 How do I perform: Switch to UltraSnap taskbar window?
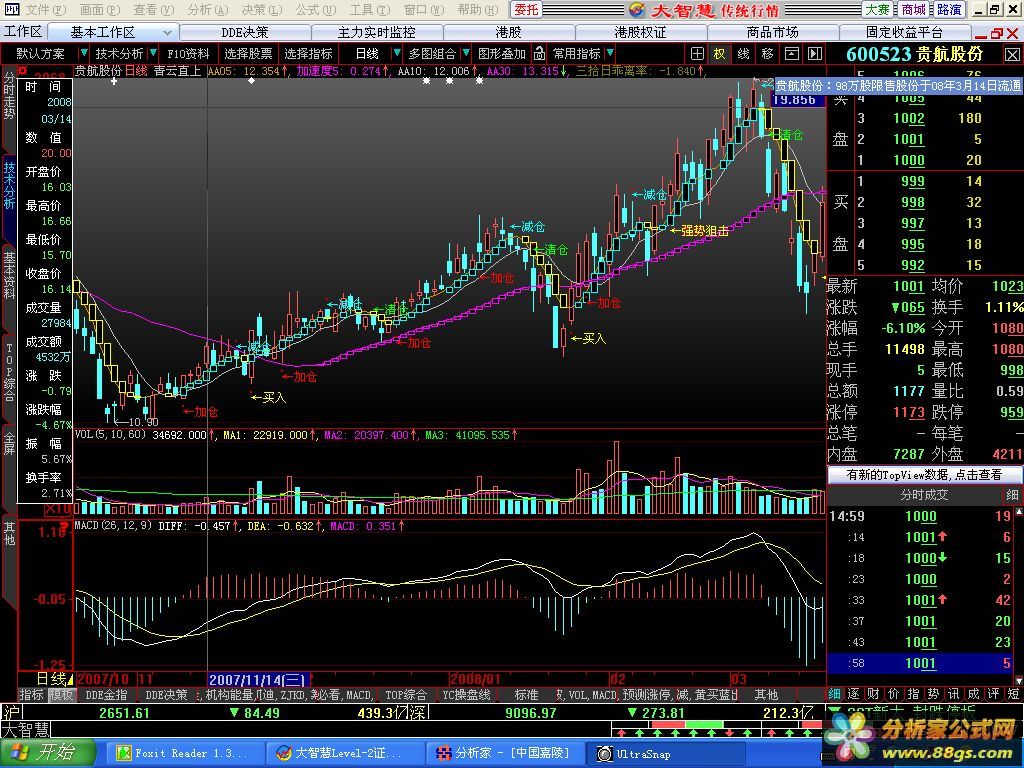[x=665, y=754]
